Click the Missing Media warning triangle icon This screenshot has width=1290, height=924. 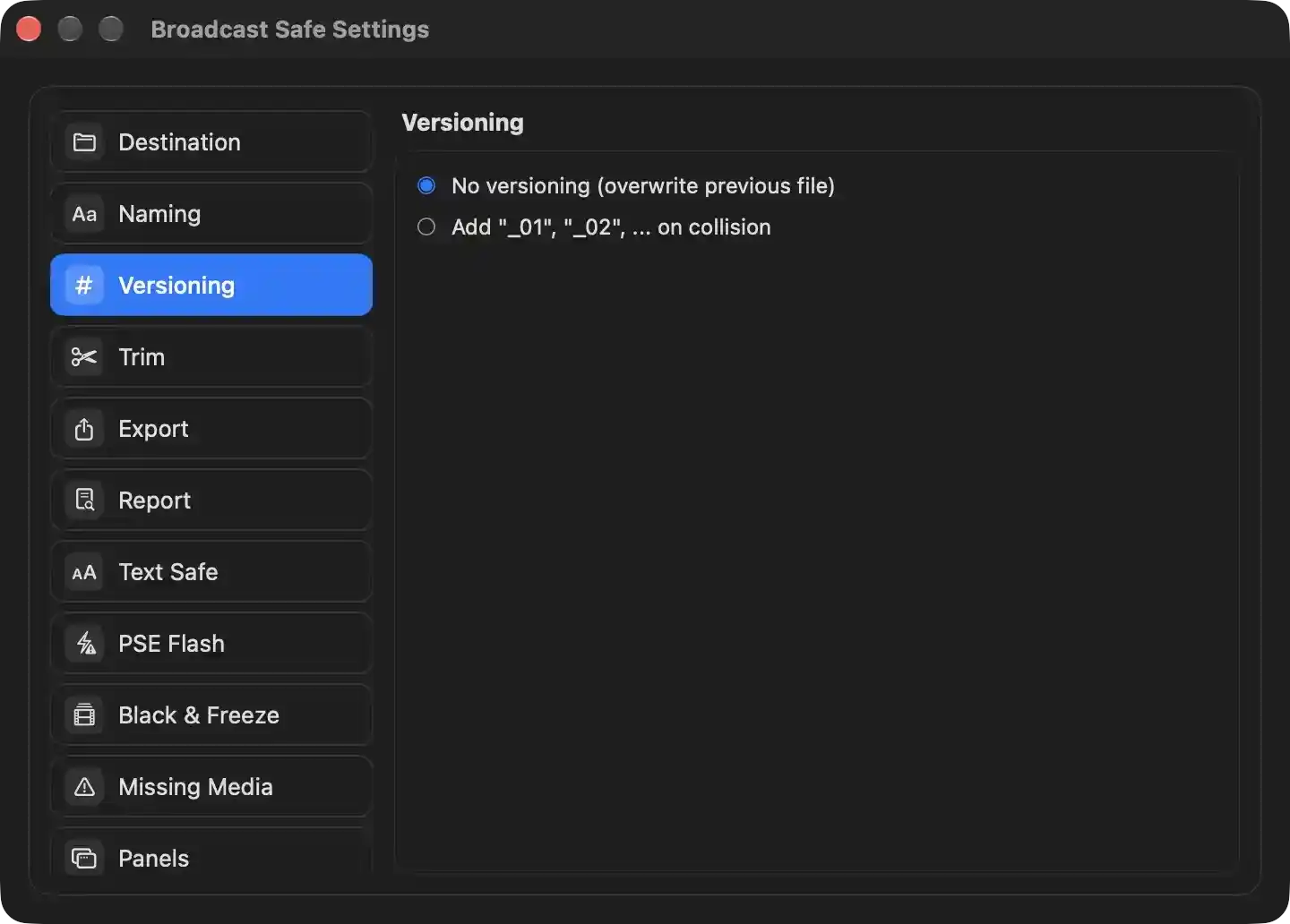84,787
